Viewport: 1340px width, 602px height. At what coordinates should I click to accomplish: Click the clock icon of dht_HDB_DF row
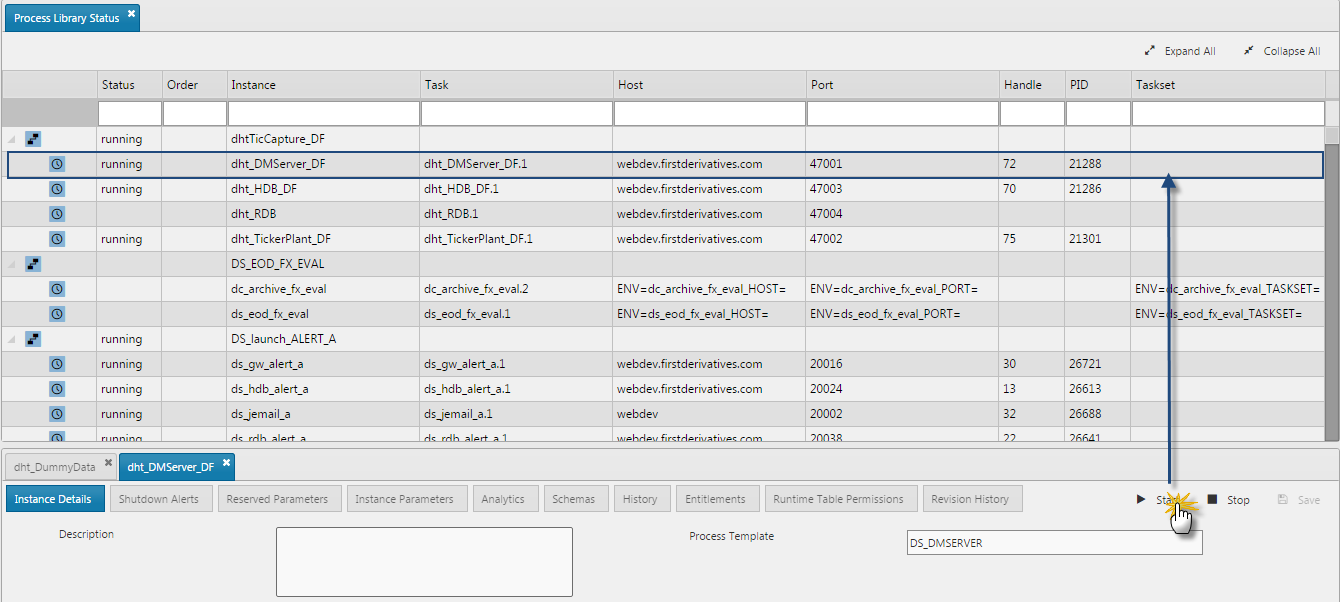[x=57, y=189]
